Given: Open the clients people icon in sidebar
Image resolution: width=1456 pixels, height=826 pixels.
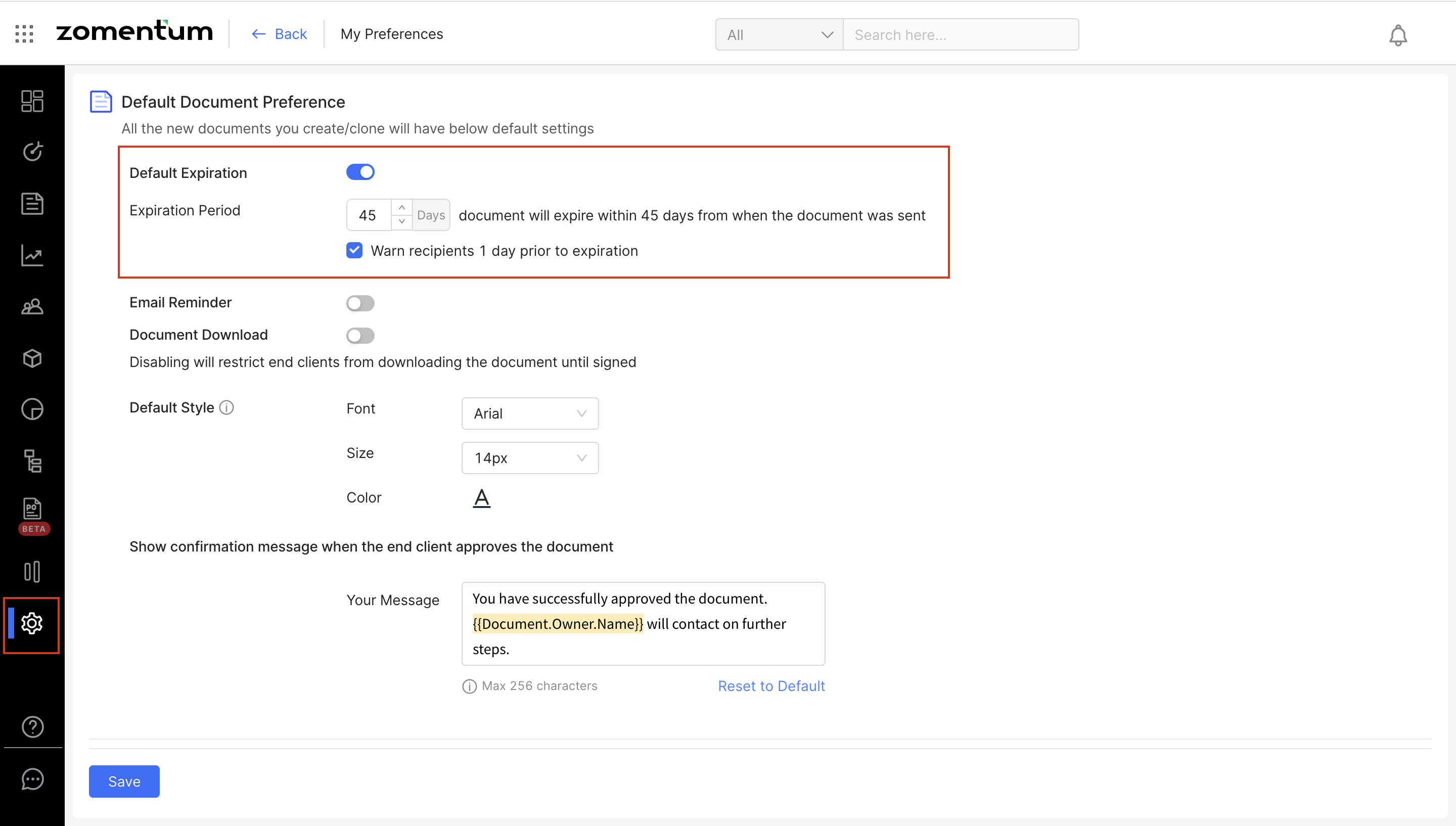Looking at the screenshot, I should pos(32,307).
